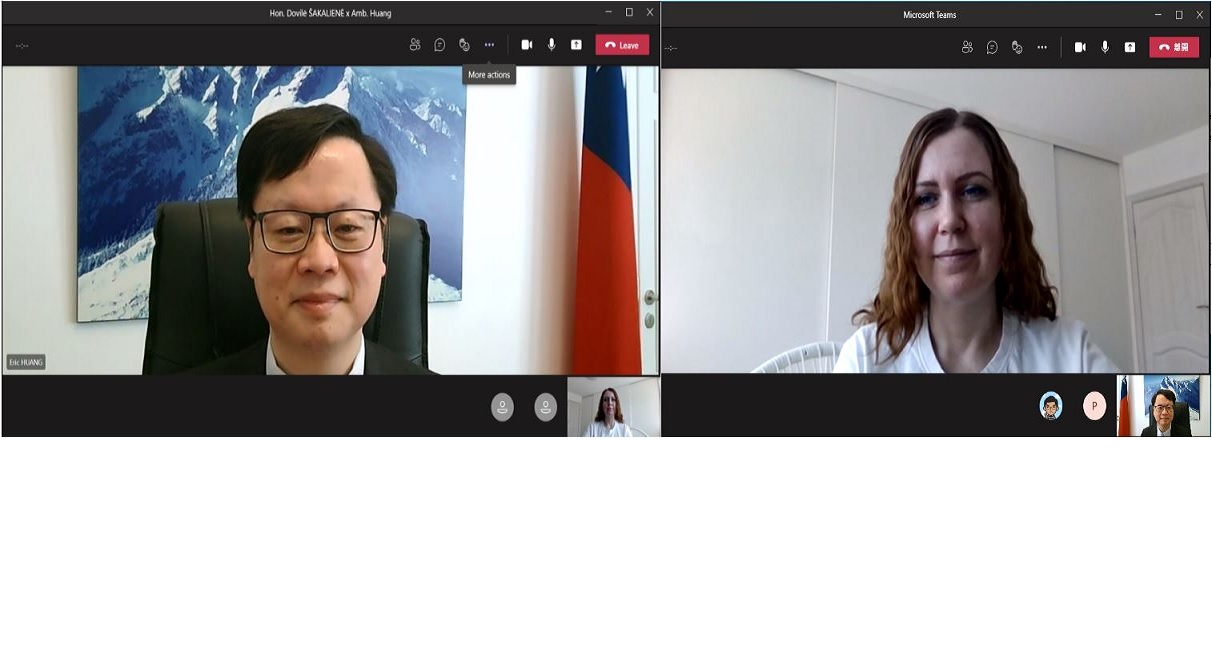Viewport: 1212px width, 648px height.
Task: Click the cartoon avatar participant in the right window
Action: click(1050, 406)
